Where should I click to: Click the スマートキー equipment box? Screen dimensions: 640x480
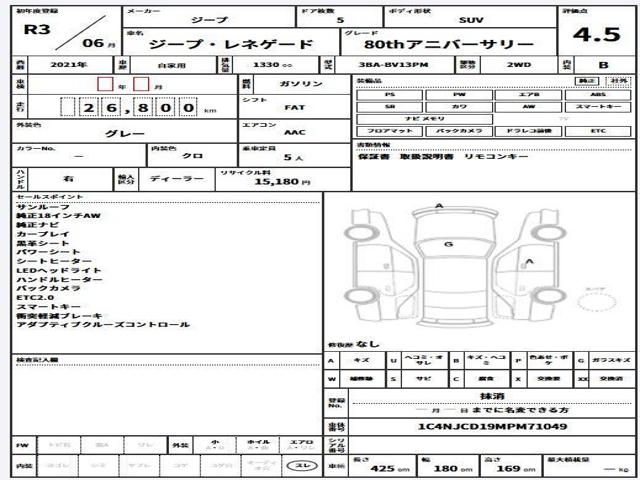tap(598, 107)
